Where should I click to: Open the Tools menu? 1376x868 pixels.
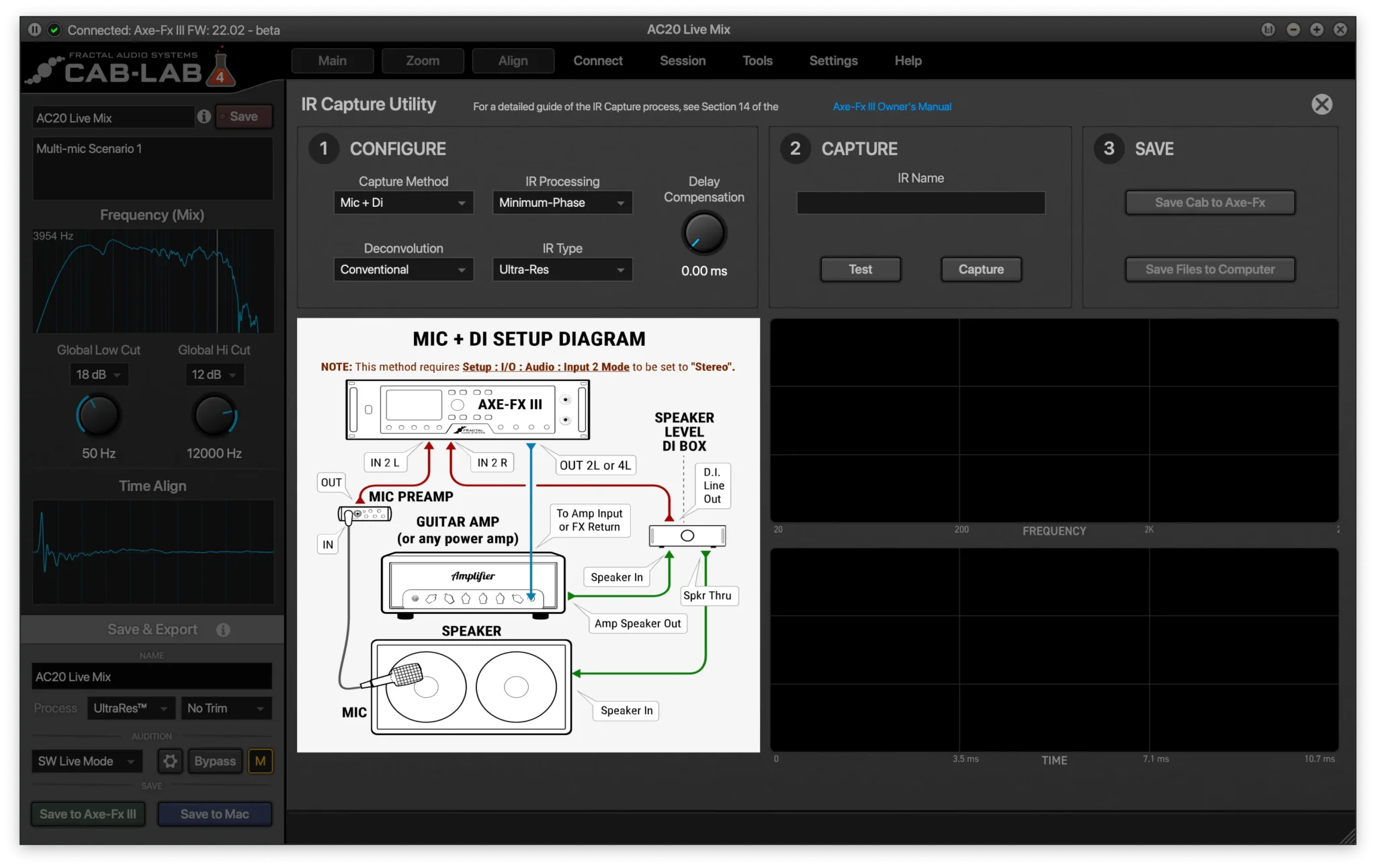(x=757, y=60)
